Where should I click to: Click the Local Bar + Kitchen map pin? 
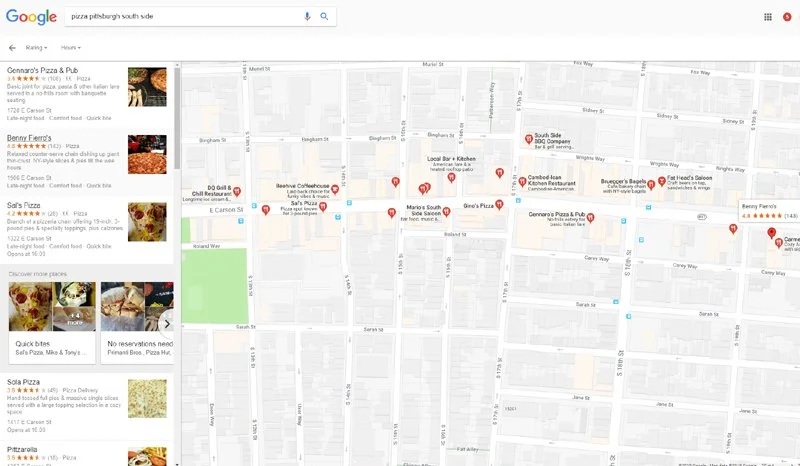point(451,177)
